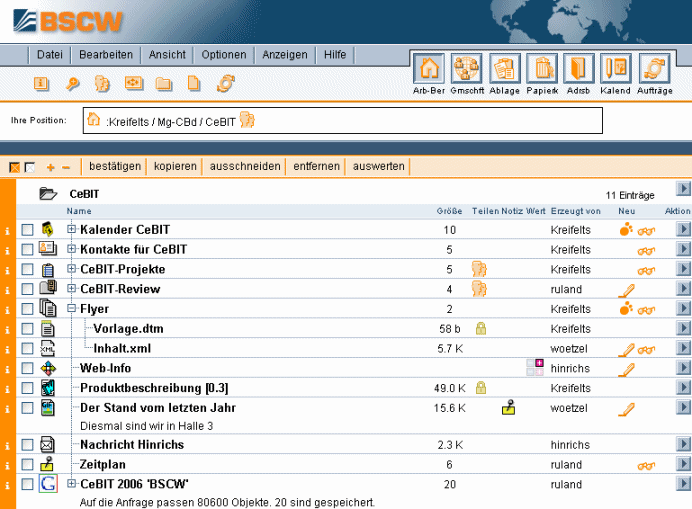Click the search key icon in toolbar
This screenshot has width=692, height=509.
pos(72,84)
